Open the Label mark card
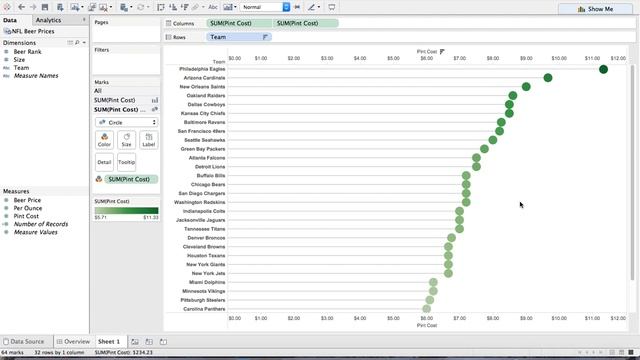The height and width of the screenshot is (360, 640). [x=149, y=140]
